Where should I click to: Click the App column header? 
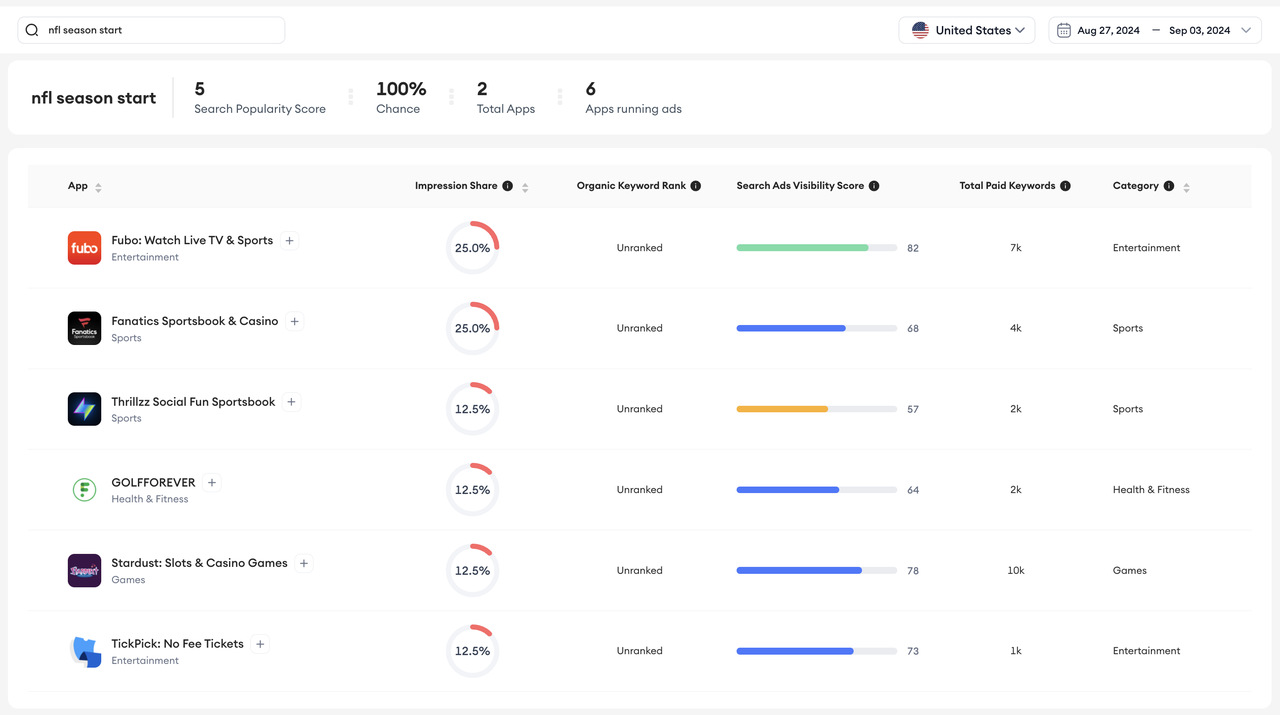pyautogui.click(x=78, y=186)
